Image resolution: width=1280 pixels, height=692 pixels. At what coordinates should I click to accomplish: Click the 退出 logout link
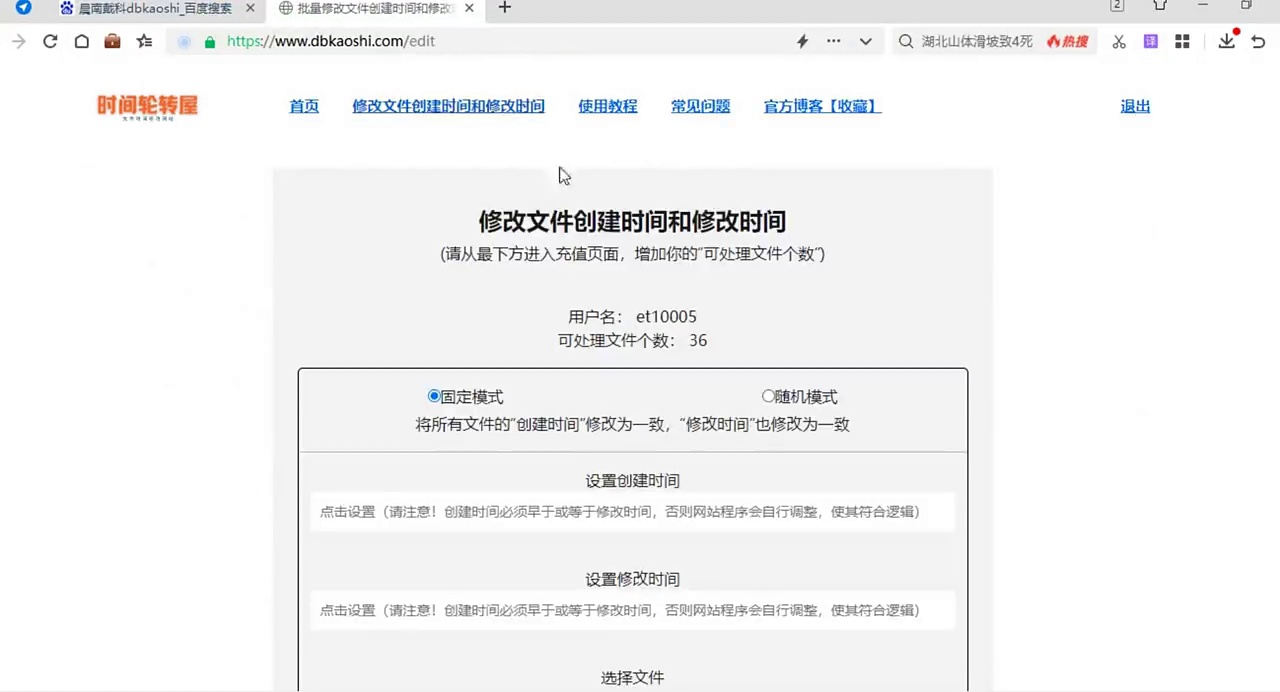pos(1135,106)
